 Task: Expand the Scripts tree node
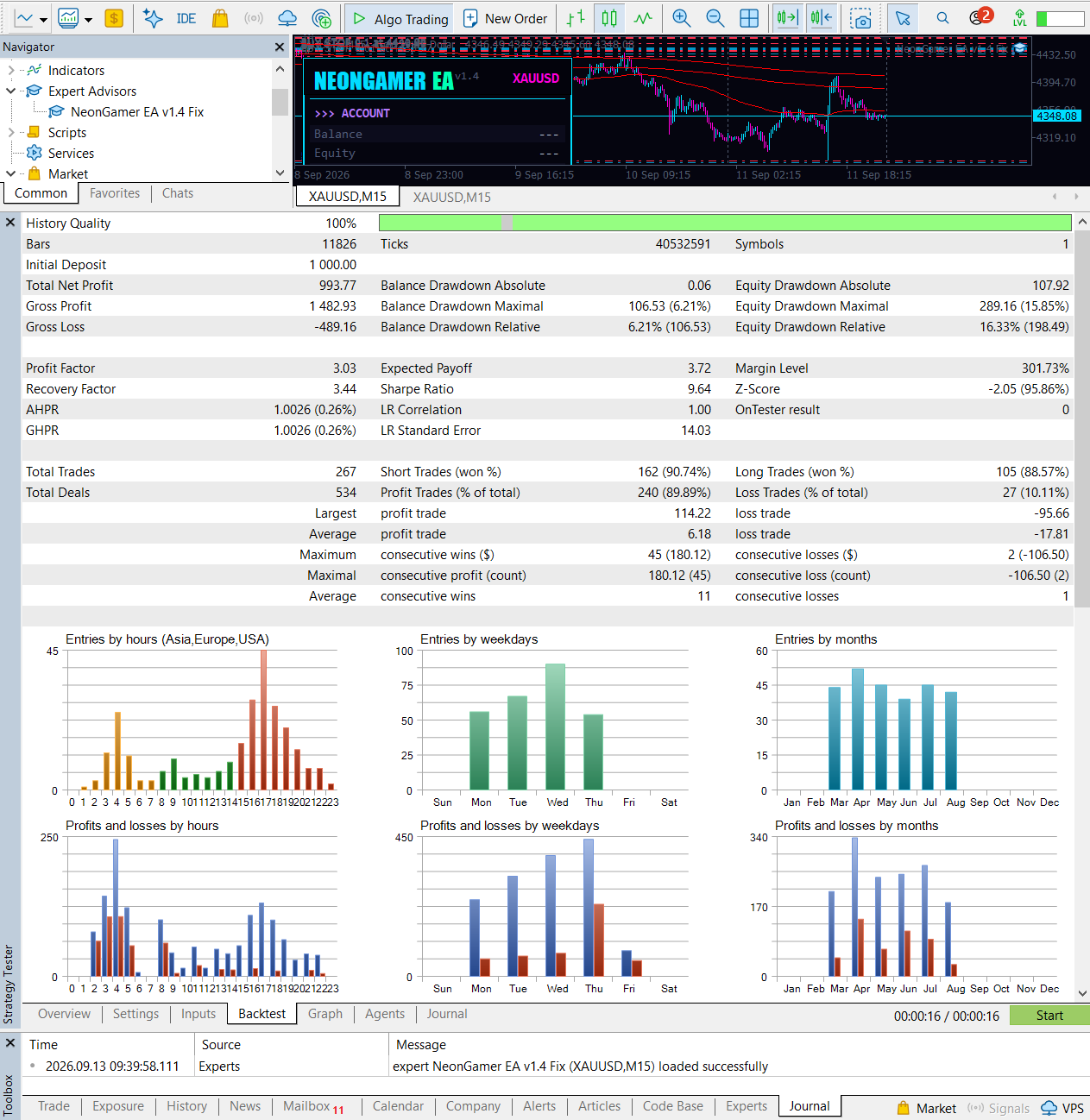click(x=10, y=132)
